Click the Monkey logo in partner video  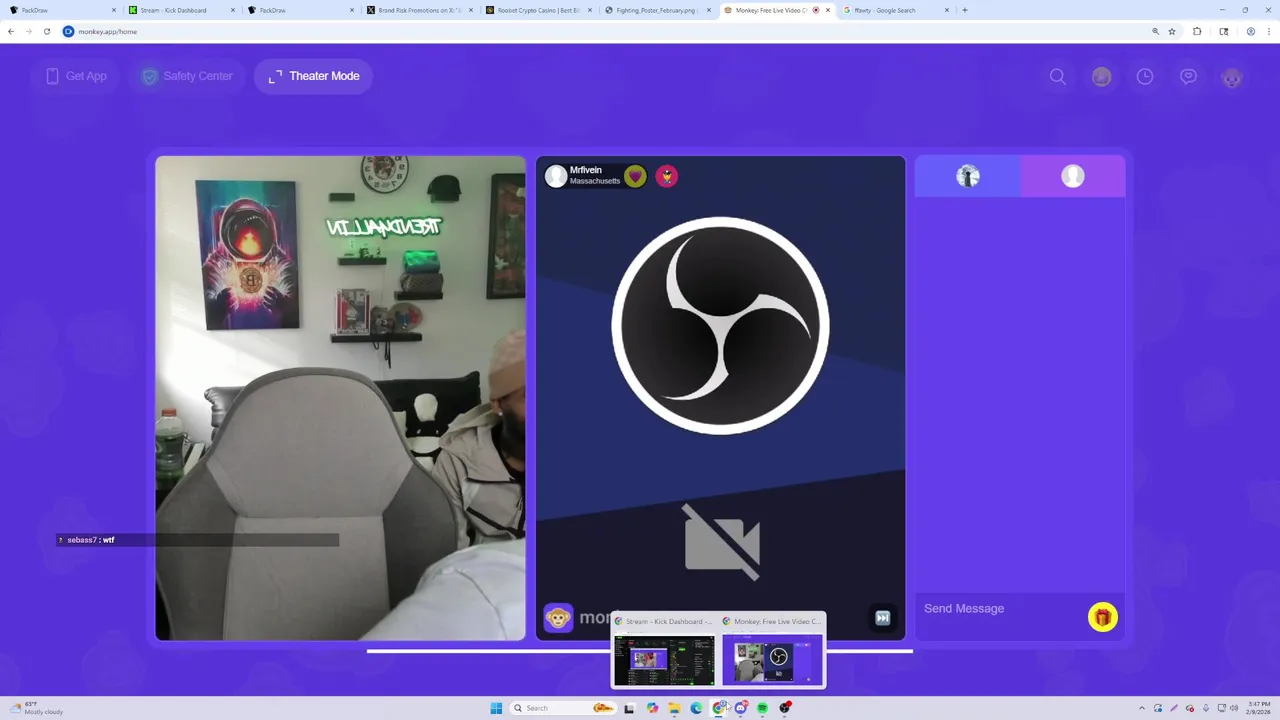[558, 618]
